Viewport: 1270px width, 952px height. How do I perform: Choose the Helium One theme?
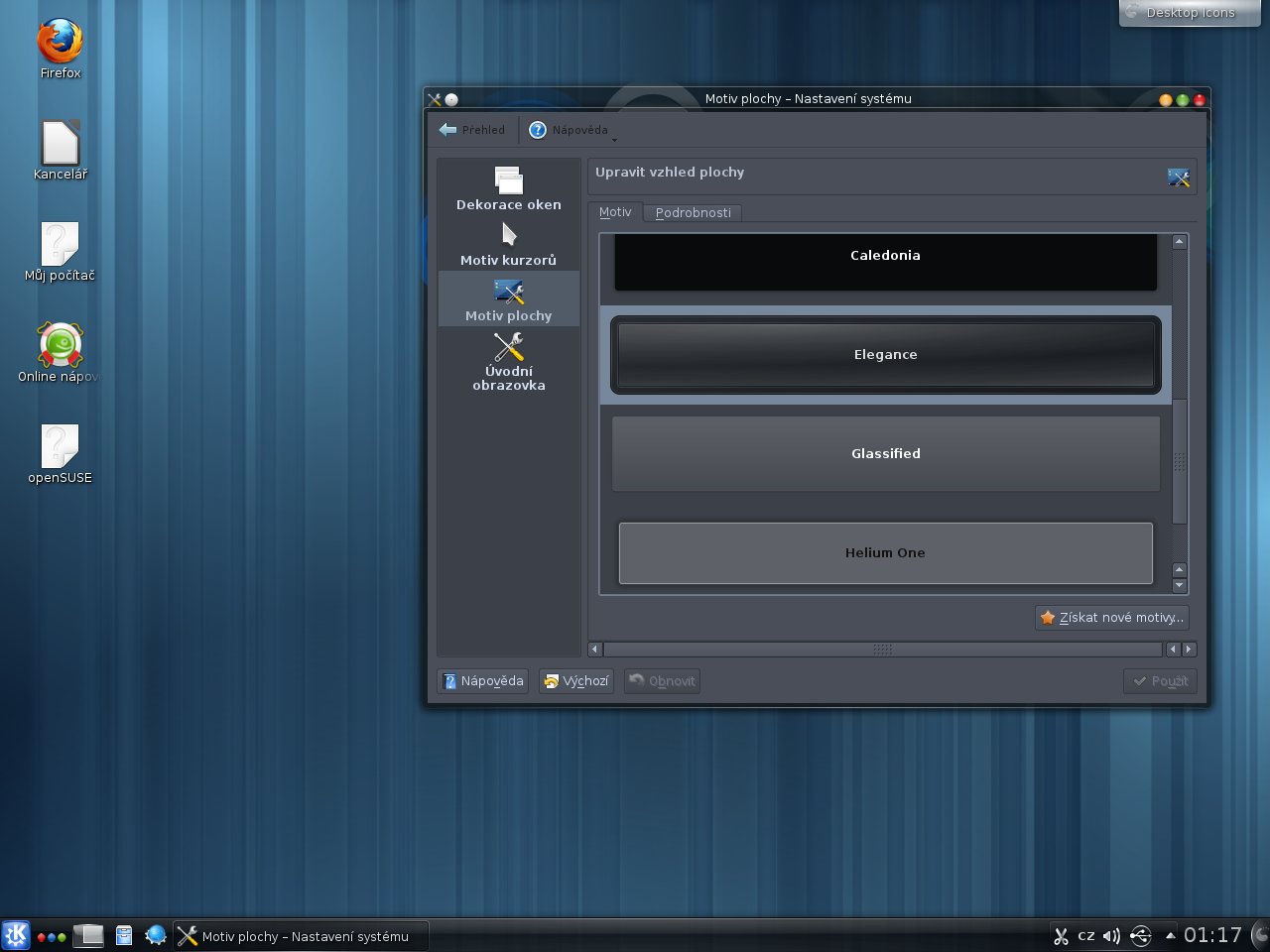click(x=885, y=552)
